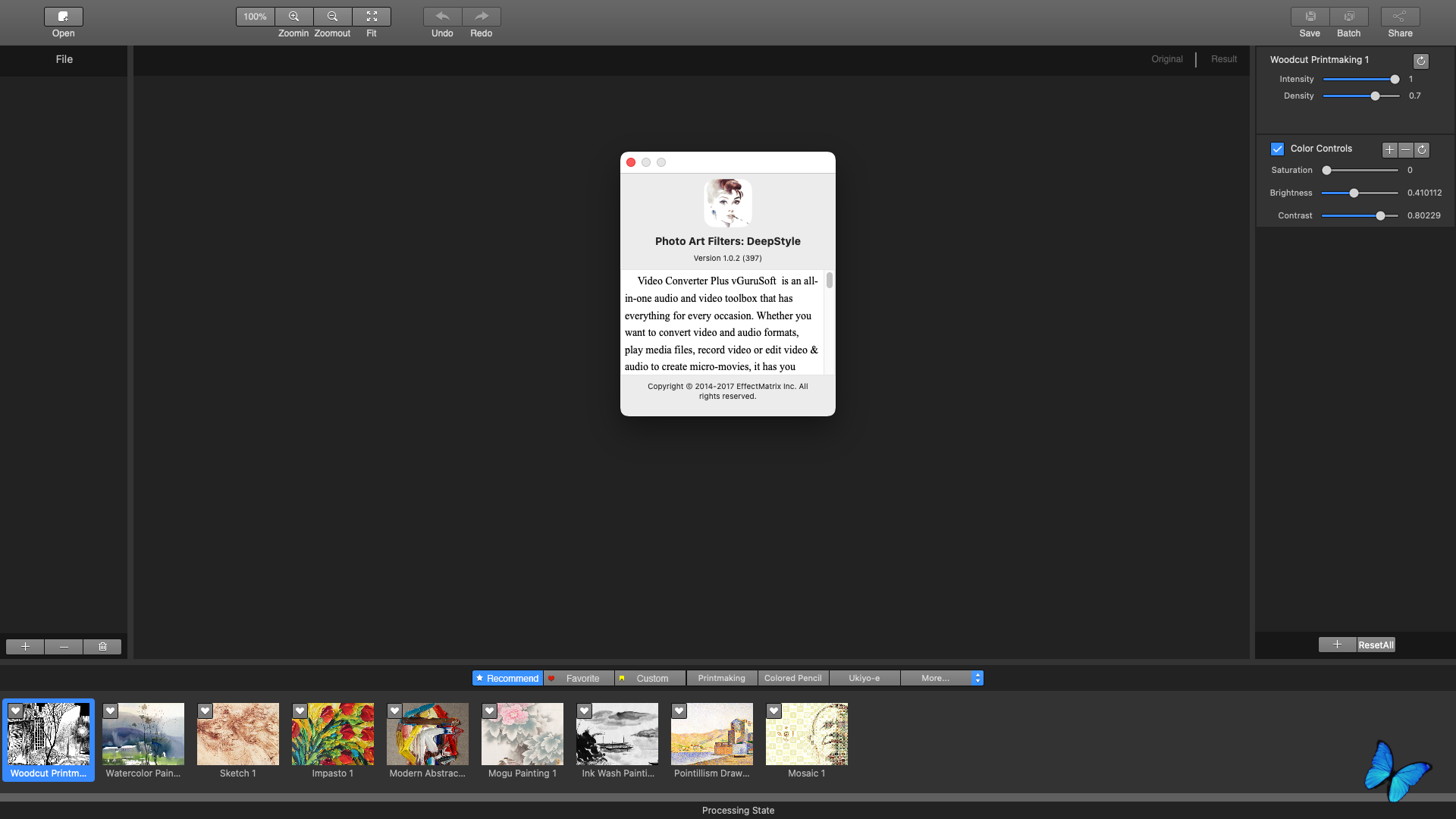1456x819 pixels.
Task: Click the ResetAll button
Action: [1376, 645]
